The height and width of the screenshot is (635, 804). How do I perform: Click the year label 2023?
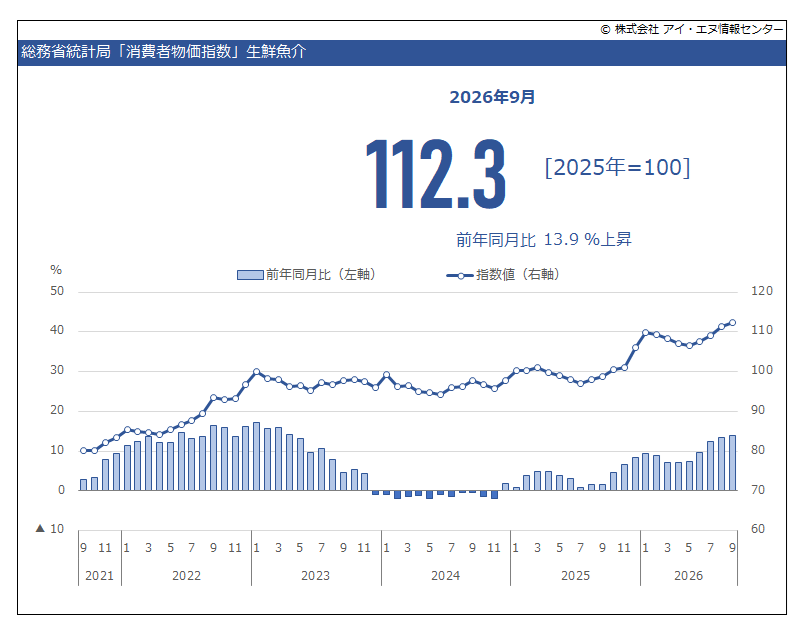coord(315,576)
